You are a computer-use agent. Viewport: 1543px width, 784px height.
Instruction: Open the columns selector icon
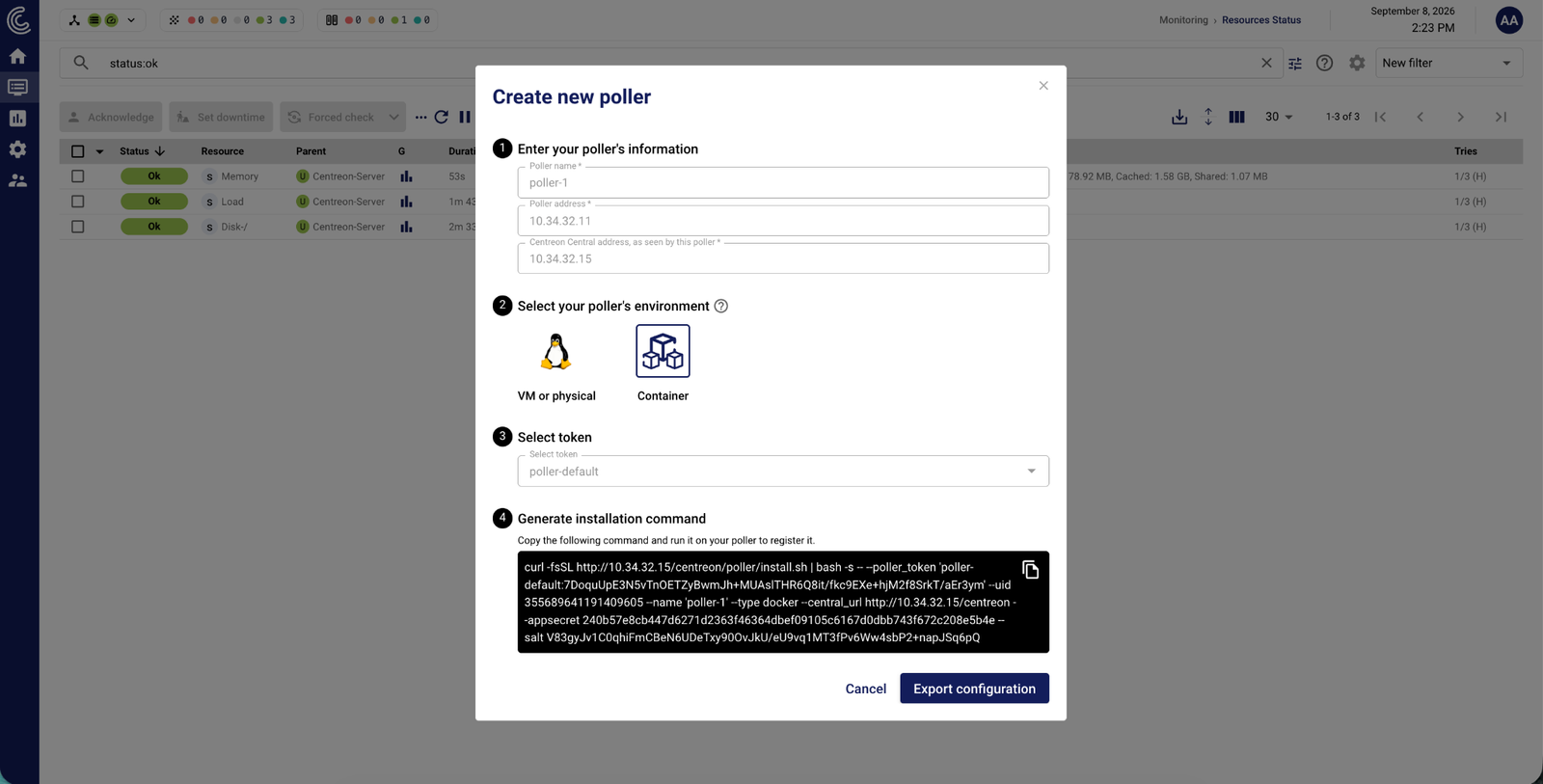pos(1236,117)
